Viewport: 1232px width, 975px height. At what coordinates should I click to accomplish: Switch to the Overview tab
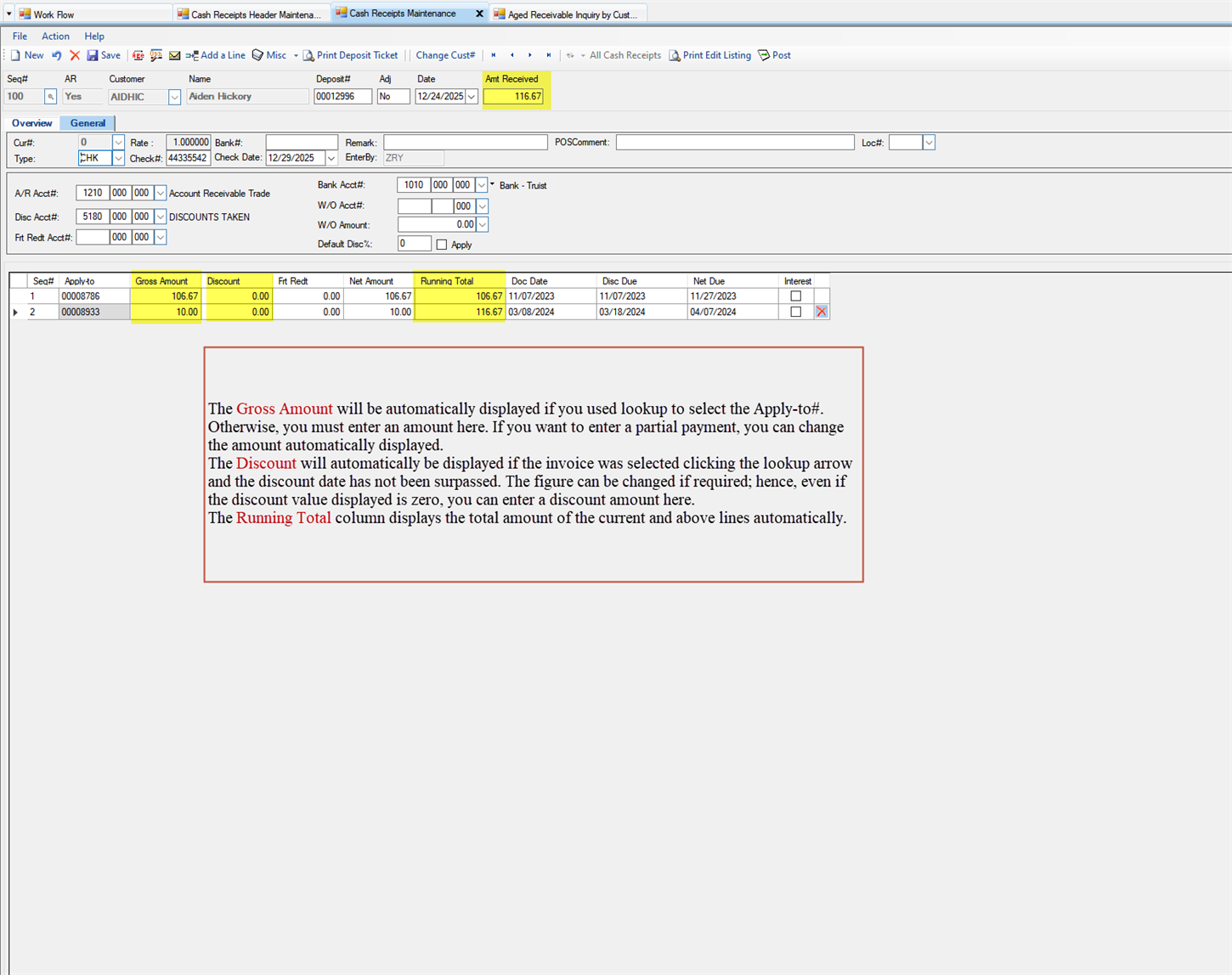[31, 123]
